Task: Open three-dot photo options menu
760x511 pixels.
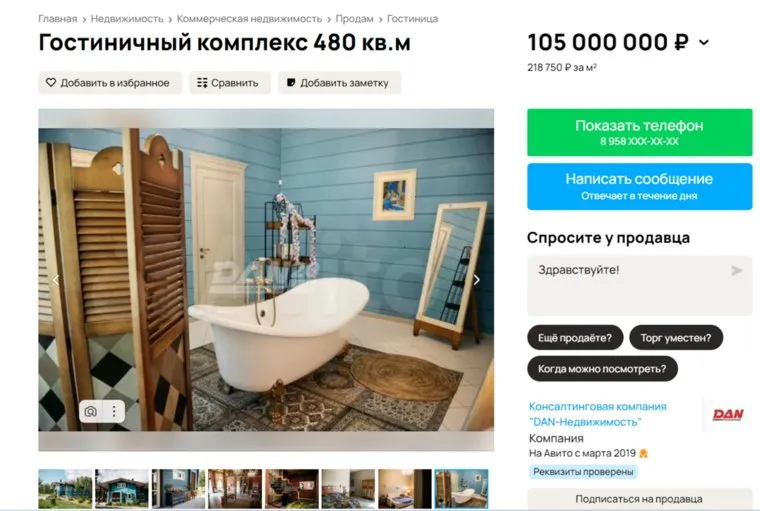Action: tap(114, 412)
